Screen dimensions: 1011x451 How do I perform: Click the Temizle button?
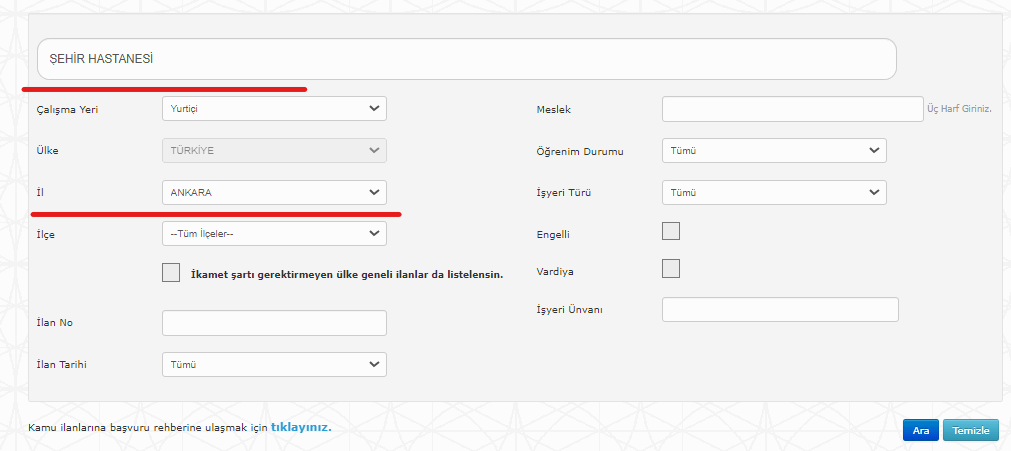click(970, 430)
